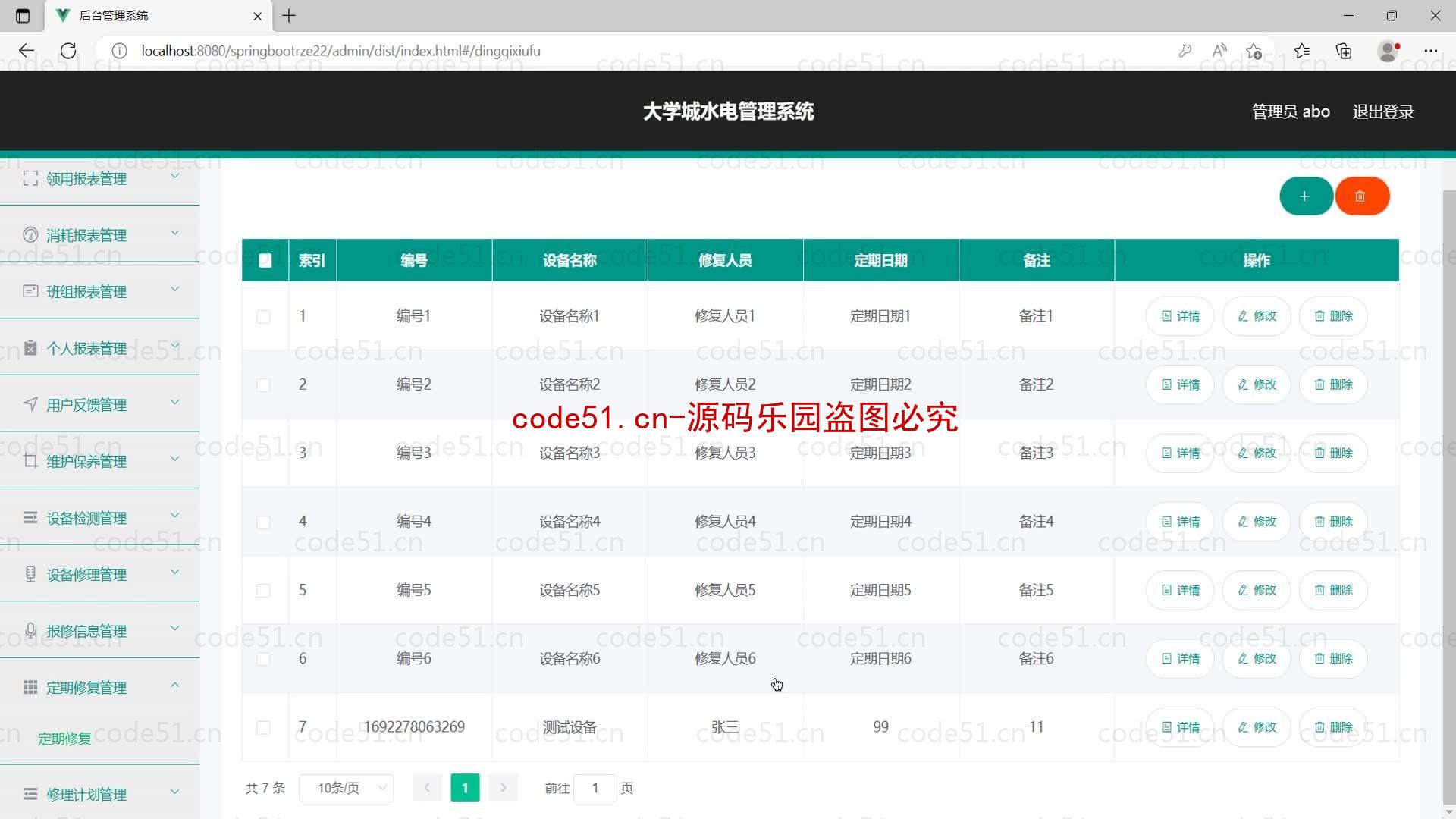Viewport: 1456px width, 819px height.
Task: Refresh the page using the browser reload icon
Action: coord(68,51)
